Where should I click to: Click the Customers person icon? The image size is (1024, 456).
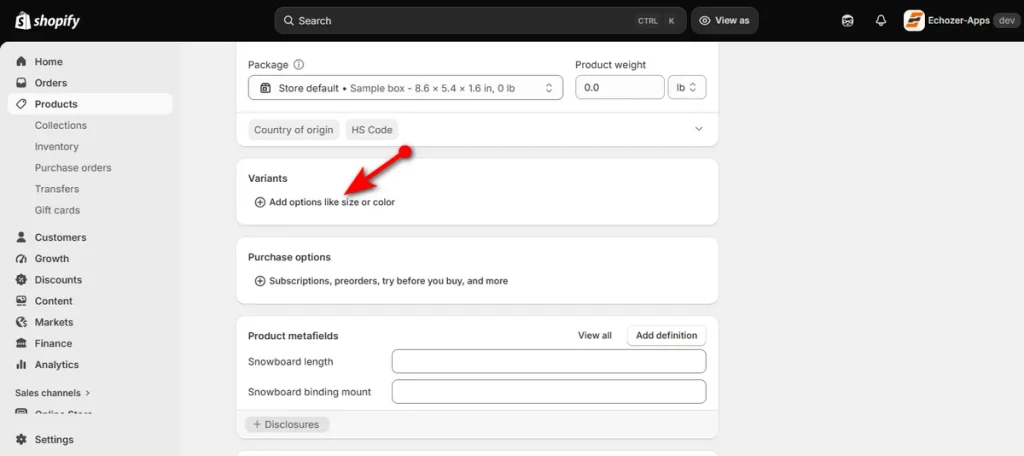pyautogui.click(x=22, y=237)
